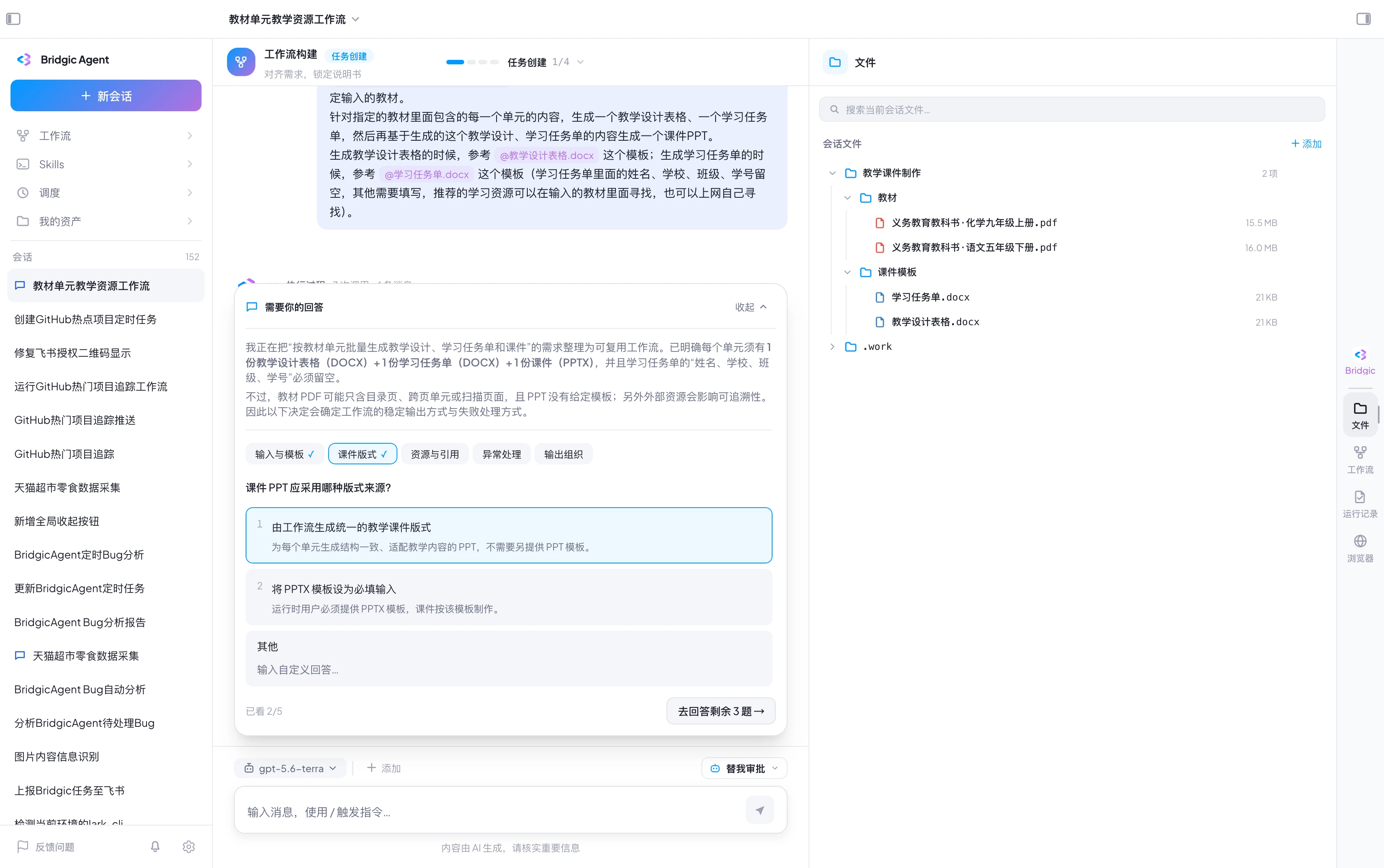Click the PDF icon of 语文五年级下册
Viewport: 1384px width, 868px height.
879,248
